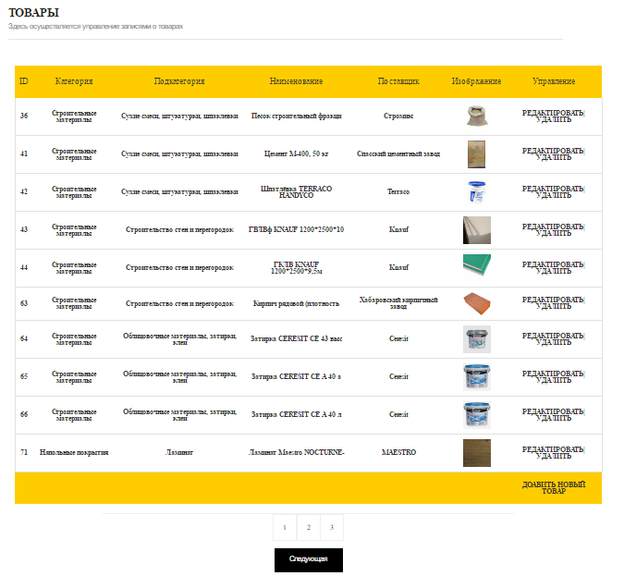624x576 pixels.
Task: Click the Изображение column header
Action: 476,81
